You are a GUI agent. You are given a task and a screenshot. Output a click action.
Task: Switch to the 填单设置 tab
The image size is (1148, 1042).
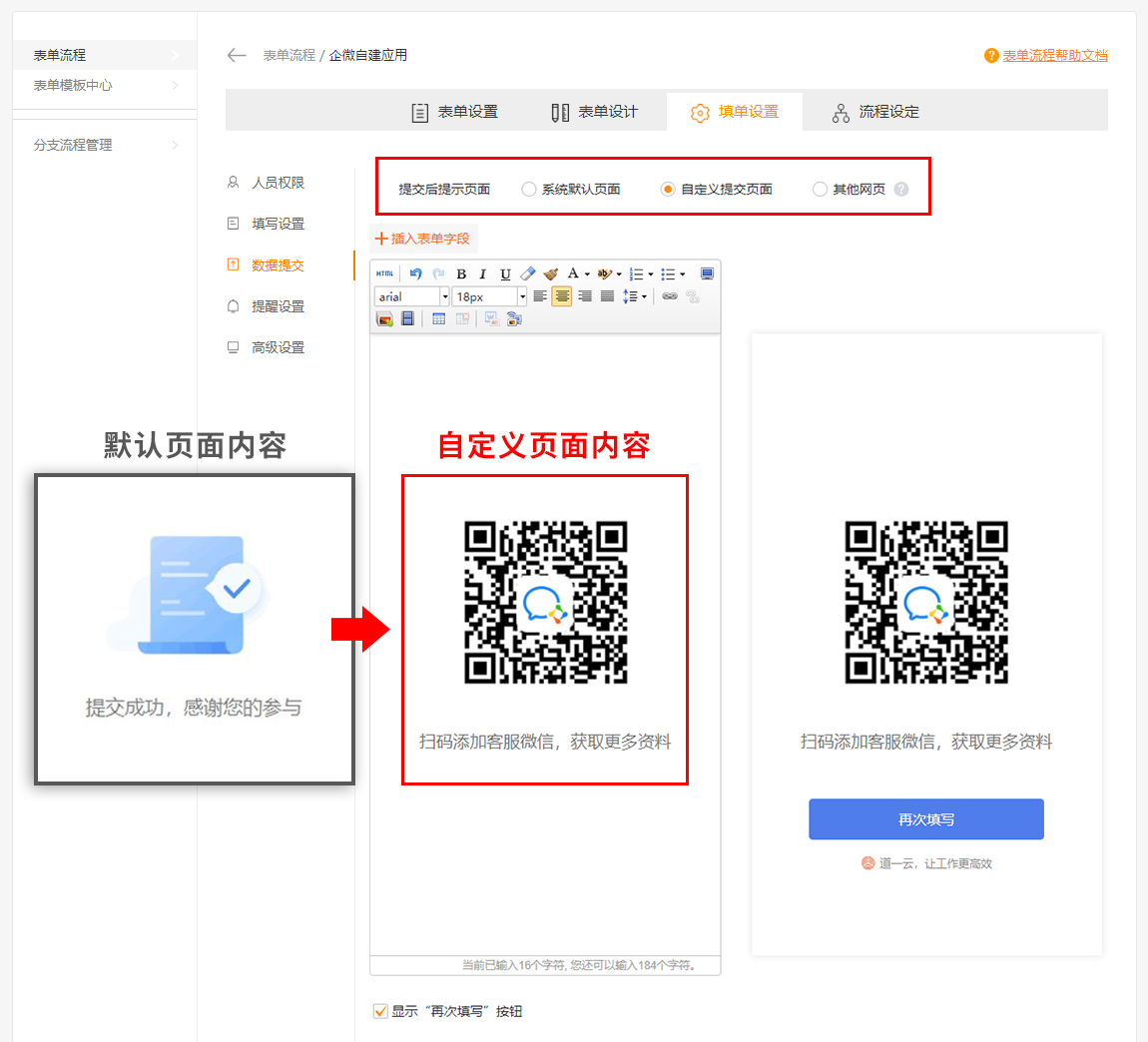pos(735,112)
